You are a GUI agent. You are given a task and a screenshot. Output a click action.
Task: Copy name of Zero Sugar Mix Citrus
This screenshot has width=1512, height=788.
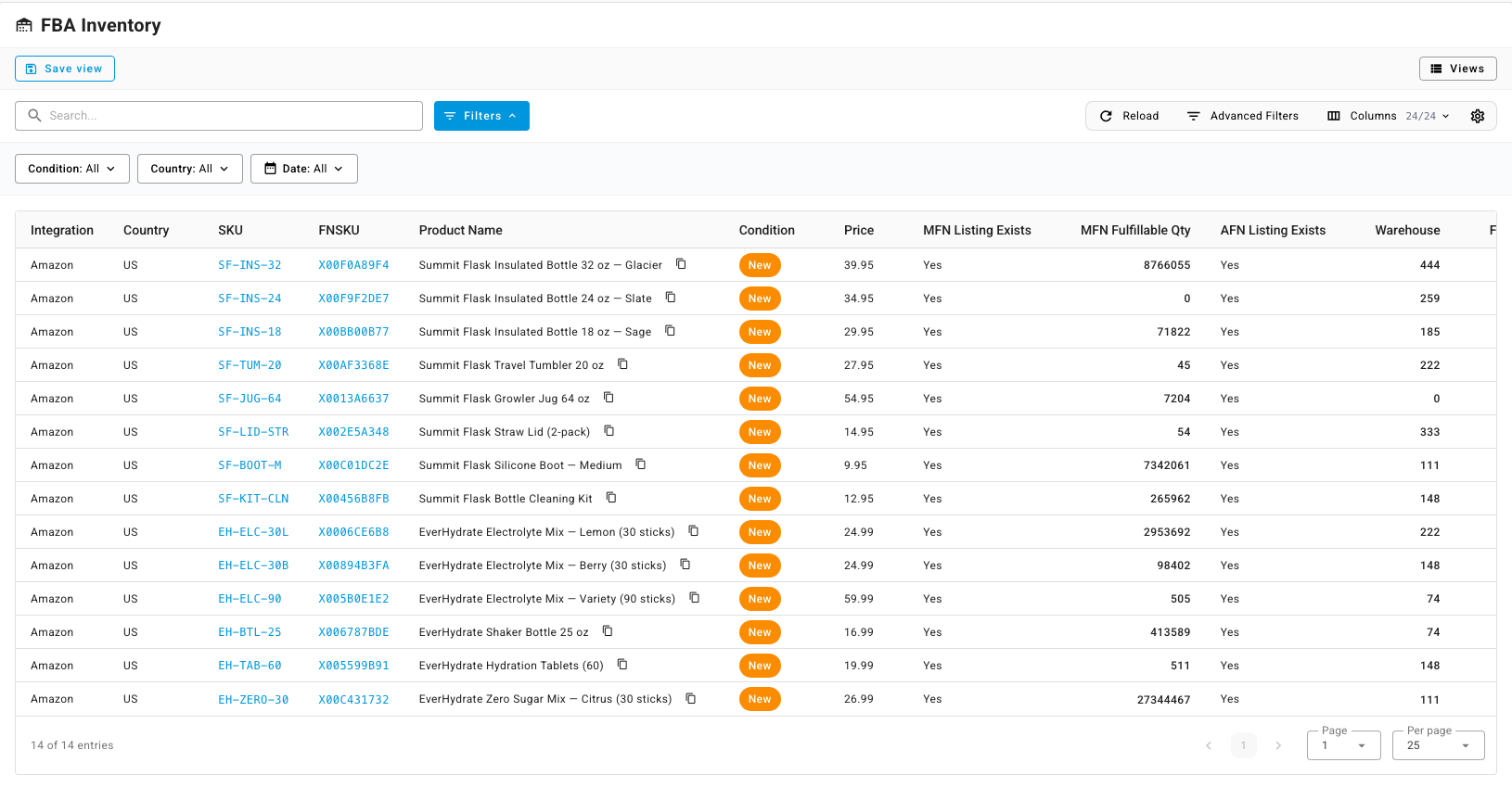click(x=690, y=698)
